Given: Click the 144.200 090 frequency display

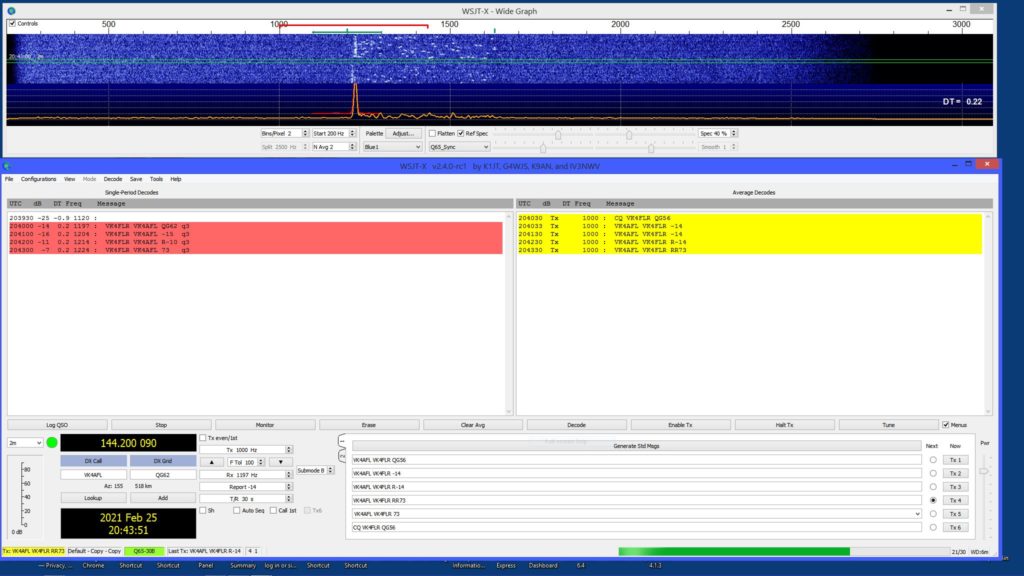Looking at the screenshot, I should (x=128, y=443).
